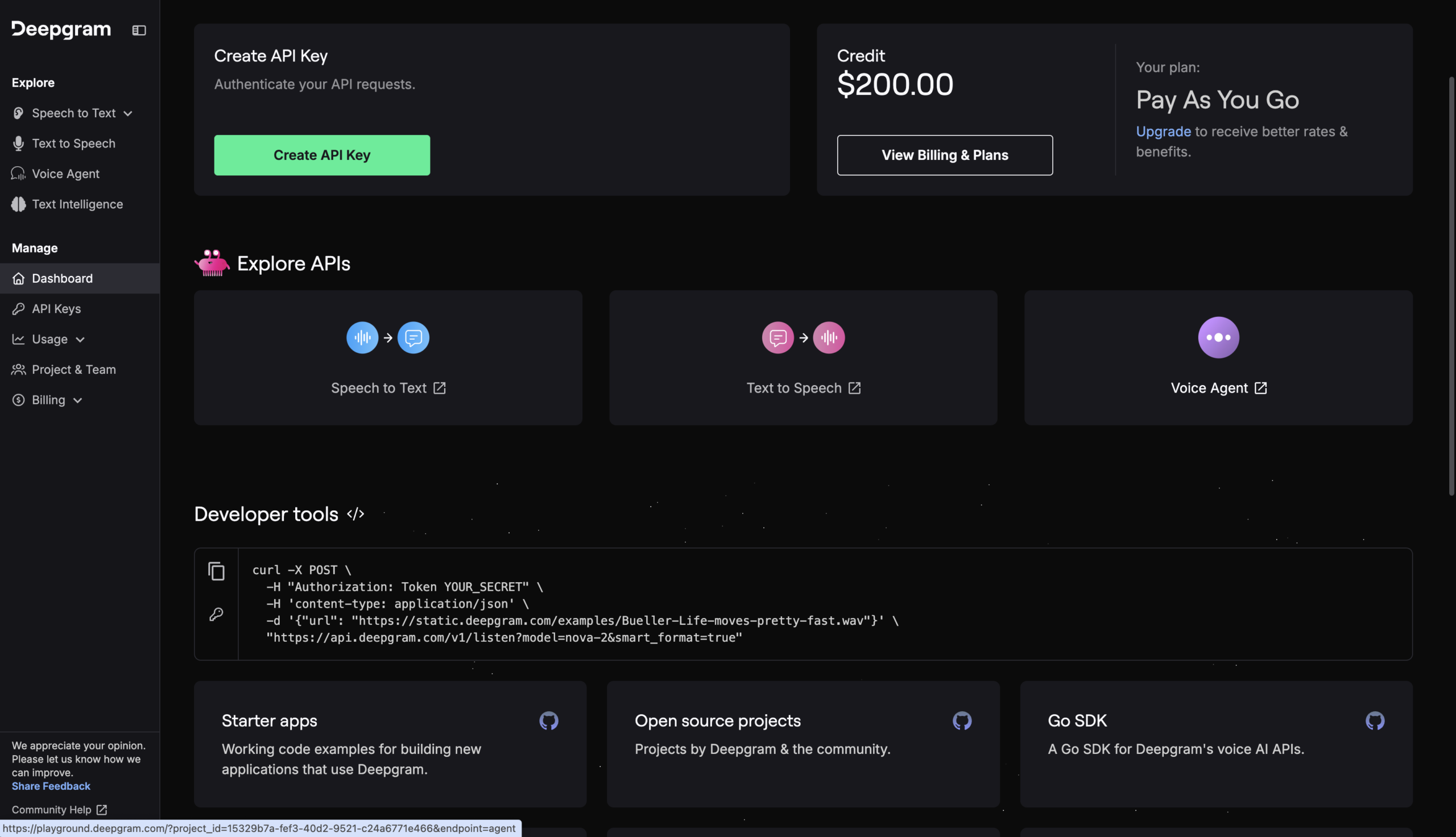Click the API Keys key icon in sidebar
The image size is (1456, 837).
click(18, 309)
